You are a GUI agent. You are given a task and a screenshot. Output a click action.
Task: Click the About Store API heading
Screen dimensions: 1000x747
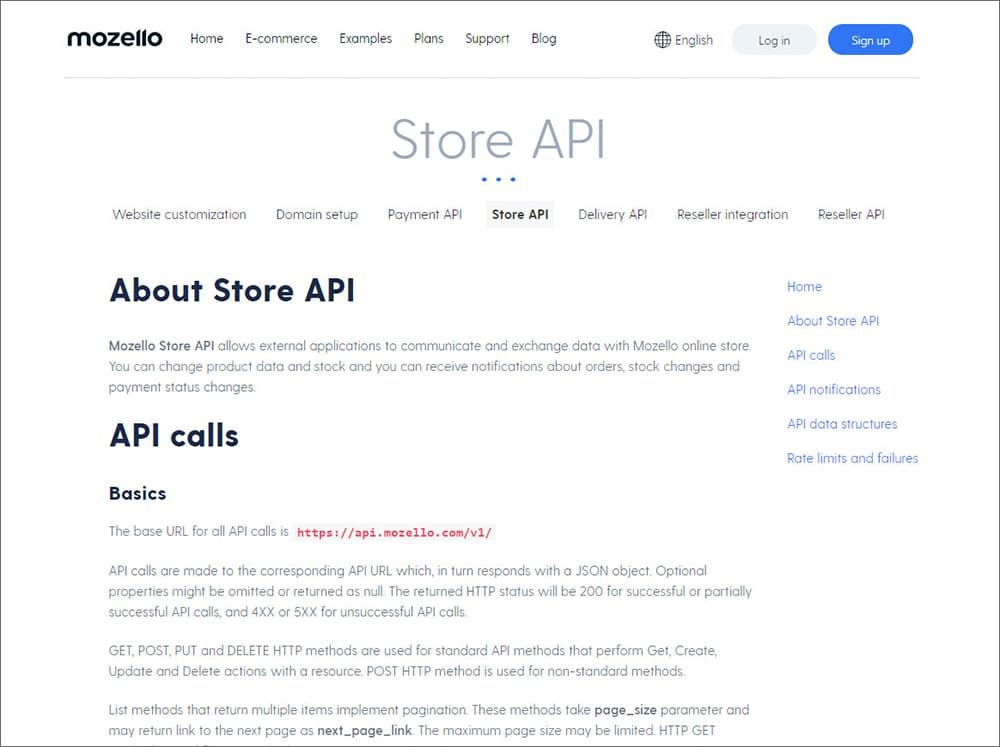point(232,290)
